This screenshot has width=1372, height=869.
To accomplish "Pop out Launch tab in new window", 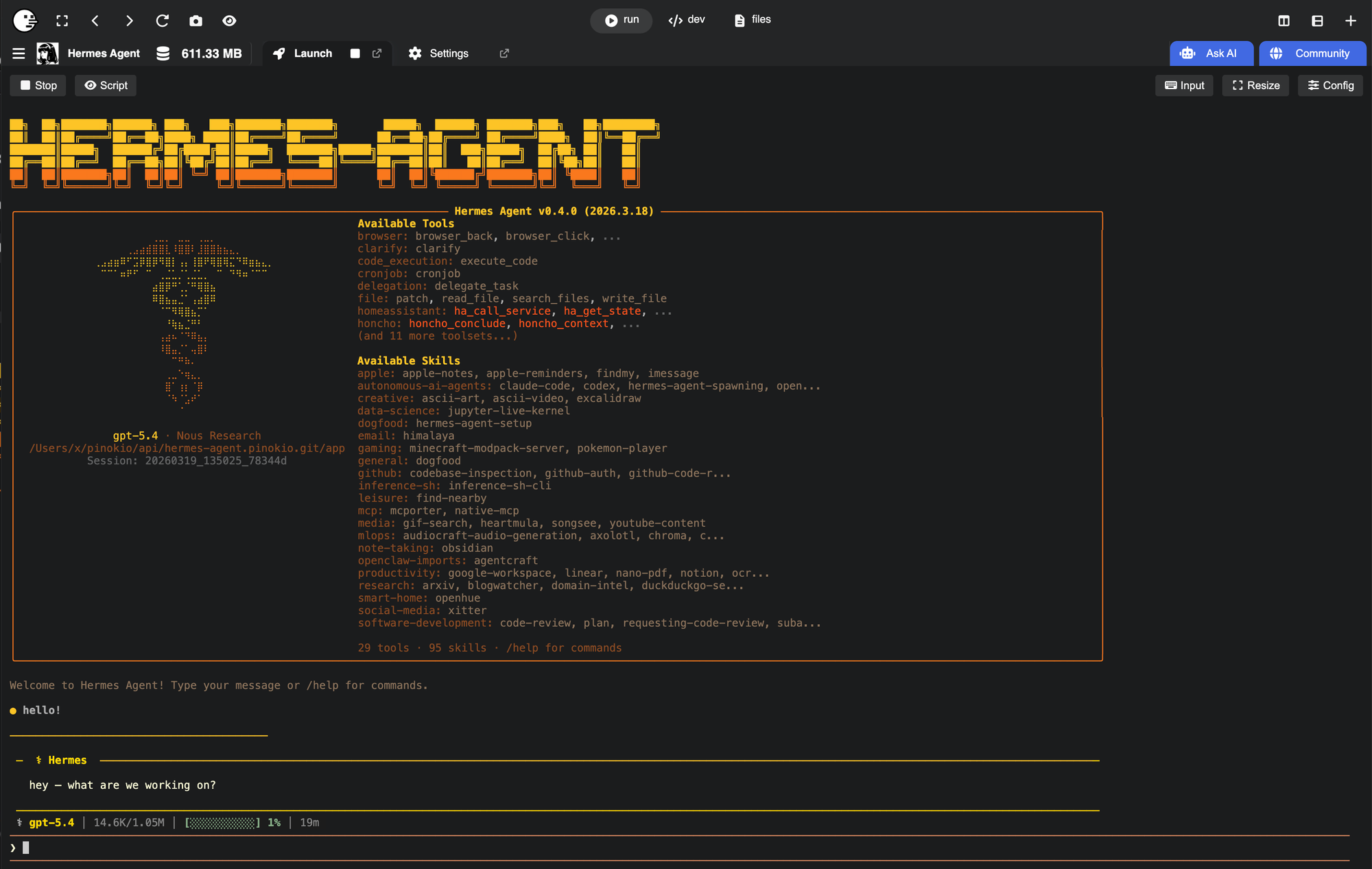I will point(377,53).
